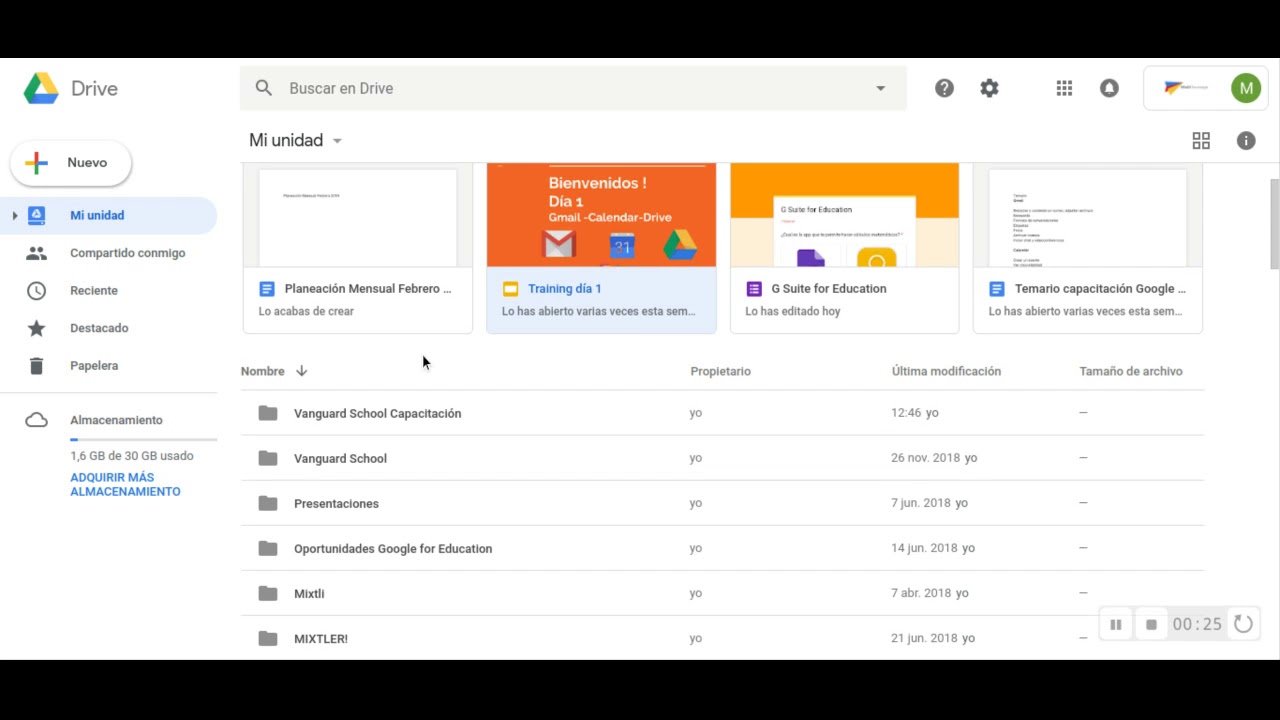The height and width of the screenshot is (720, 1280).
Task: Focus the Buscar en Drive search field
Action: [x=573, y=88]
